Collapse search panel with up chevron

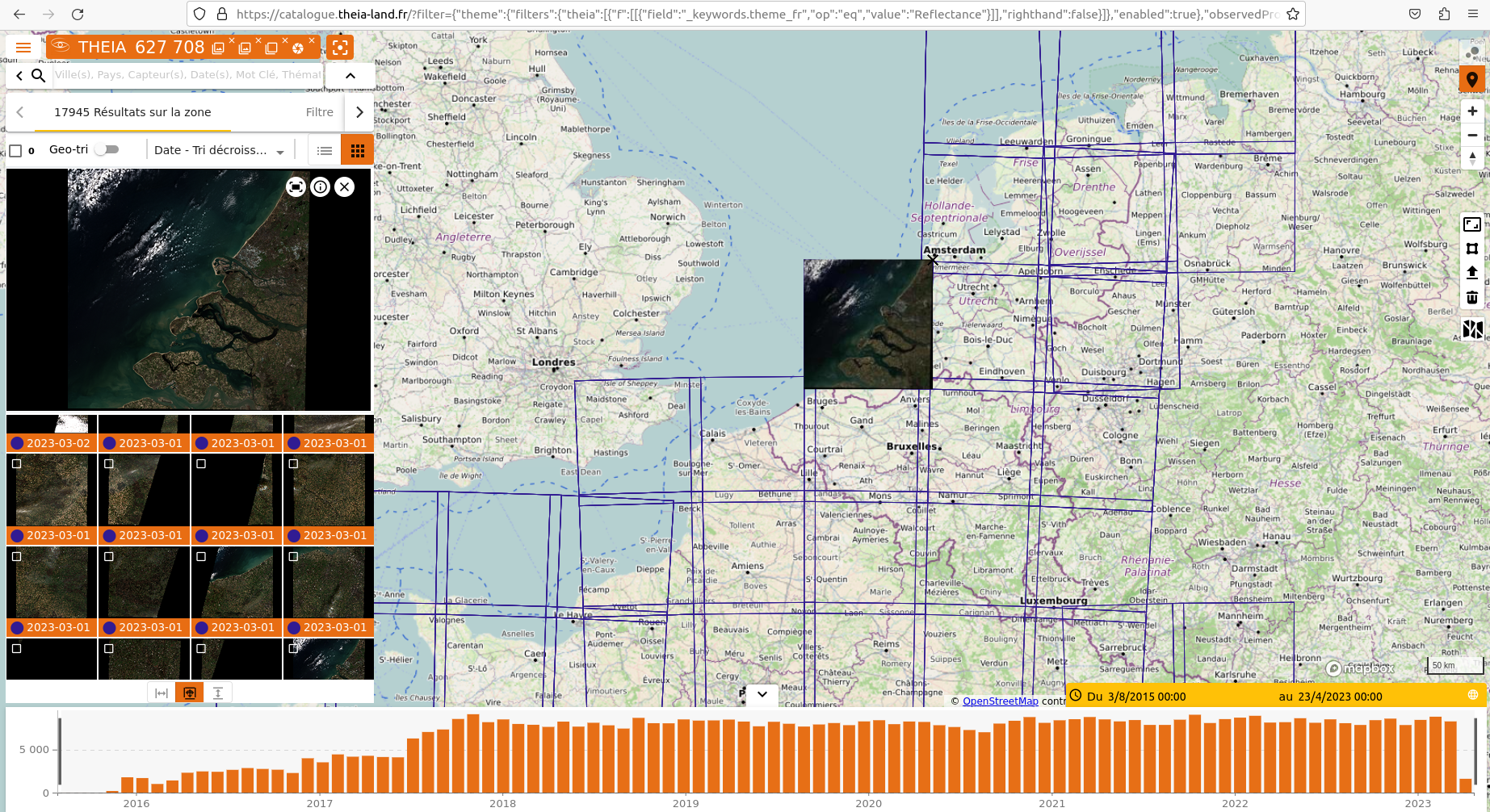pyautogui.click(x=350, y=75)
